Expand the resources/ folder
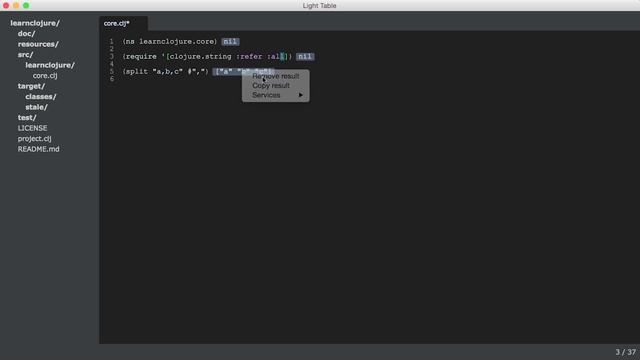The width and height of the screenshot is (640, 360). tap(38, 44)
